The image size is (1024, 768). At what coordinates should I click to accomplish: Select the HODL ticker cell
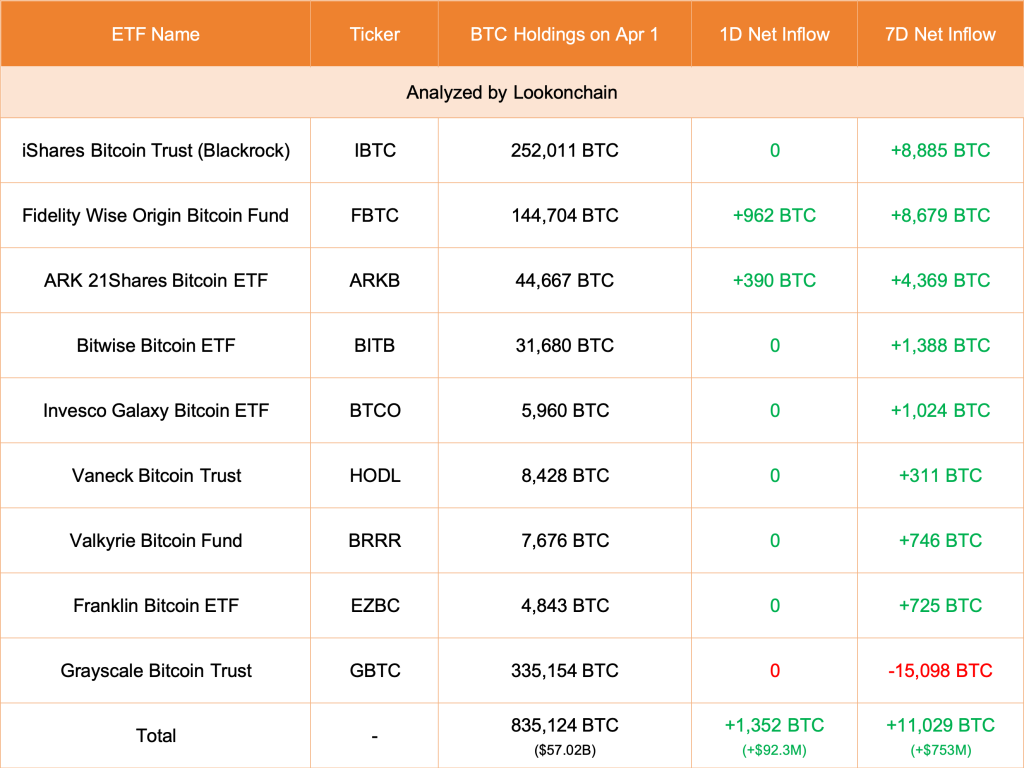[374, 475]
